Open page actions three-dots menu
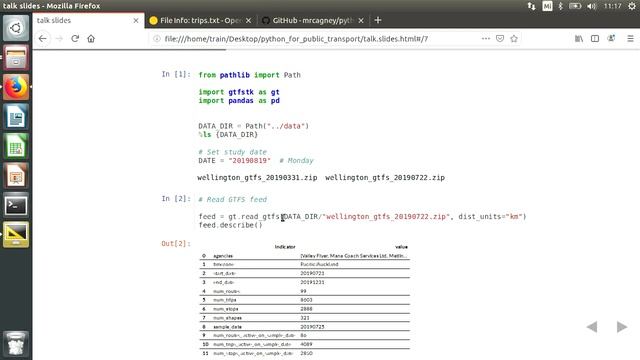The height and width of the screenshot is (360, 640). pyautogui.click(x=485, y=39)
